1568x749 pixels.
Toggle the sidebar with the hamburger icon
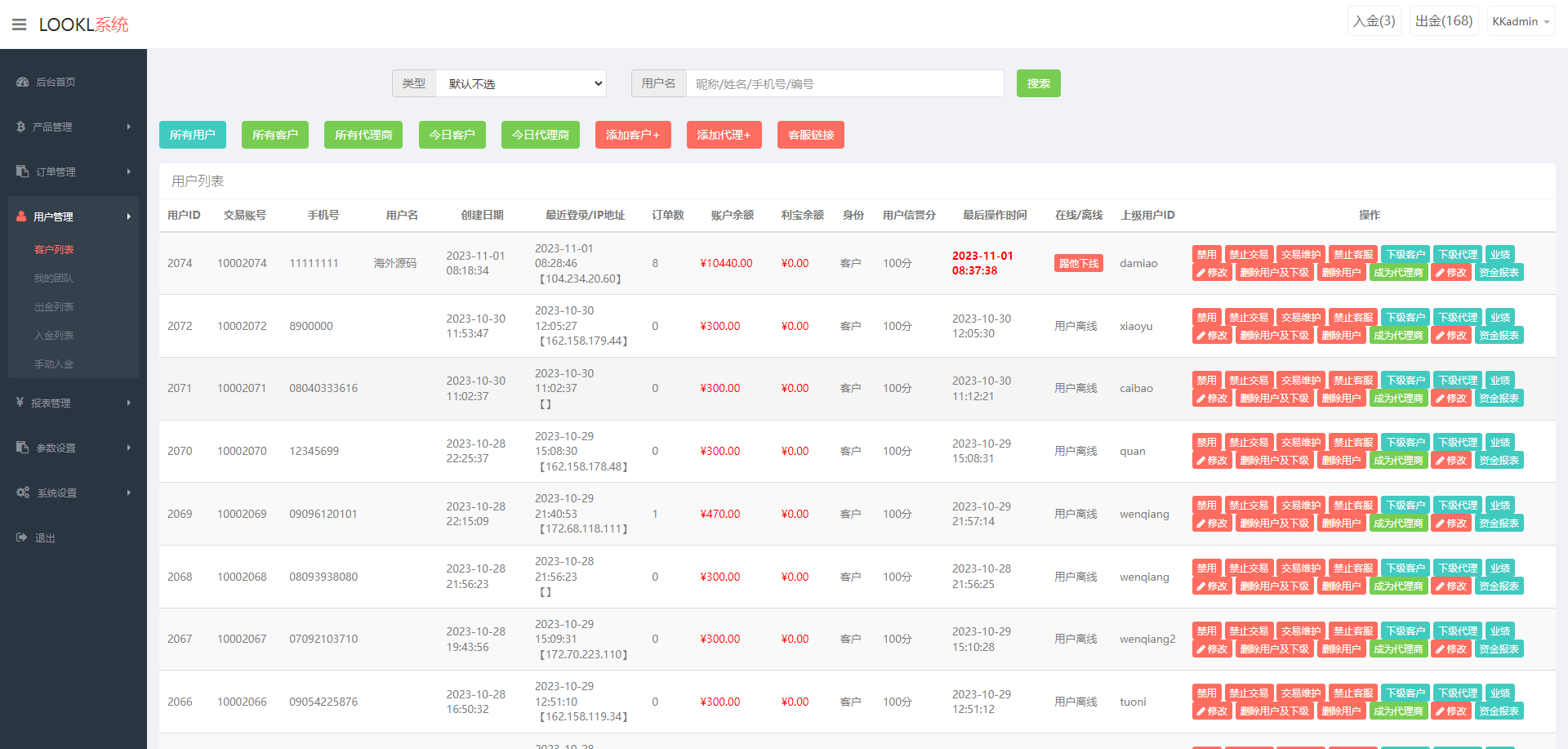(x=19, y=24)
